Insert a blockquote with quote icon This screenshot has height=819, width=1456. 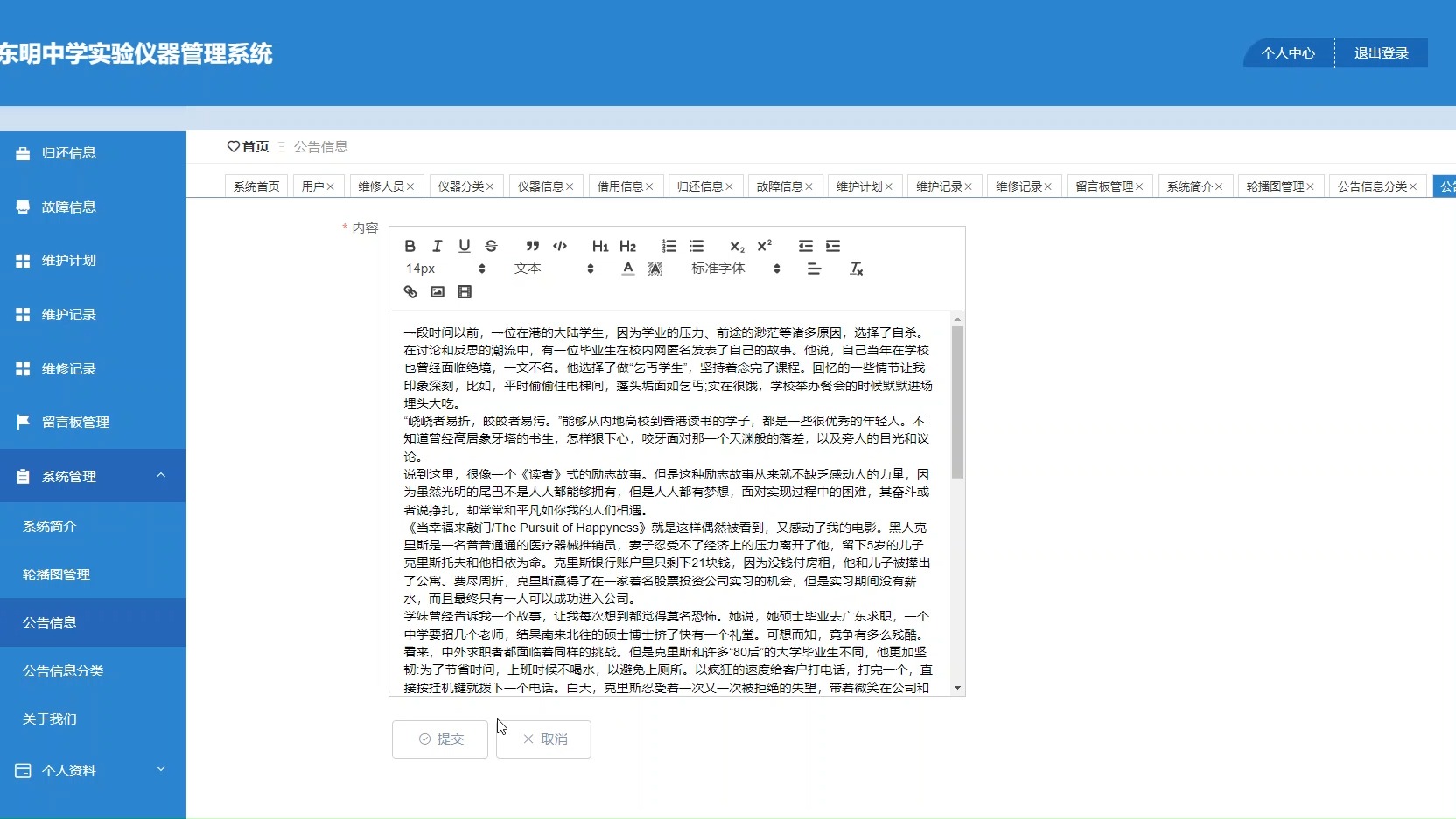[x=532, y=246]
